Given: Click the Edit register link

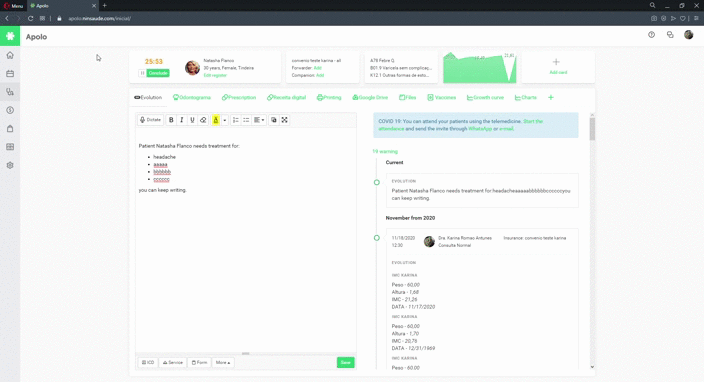Looking at the screenshot, I should 215,75.
